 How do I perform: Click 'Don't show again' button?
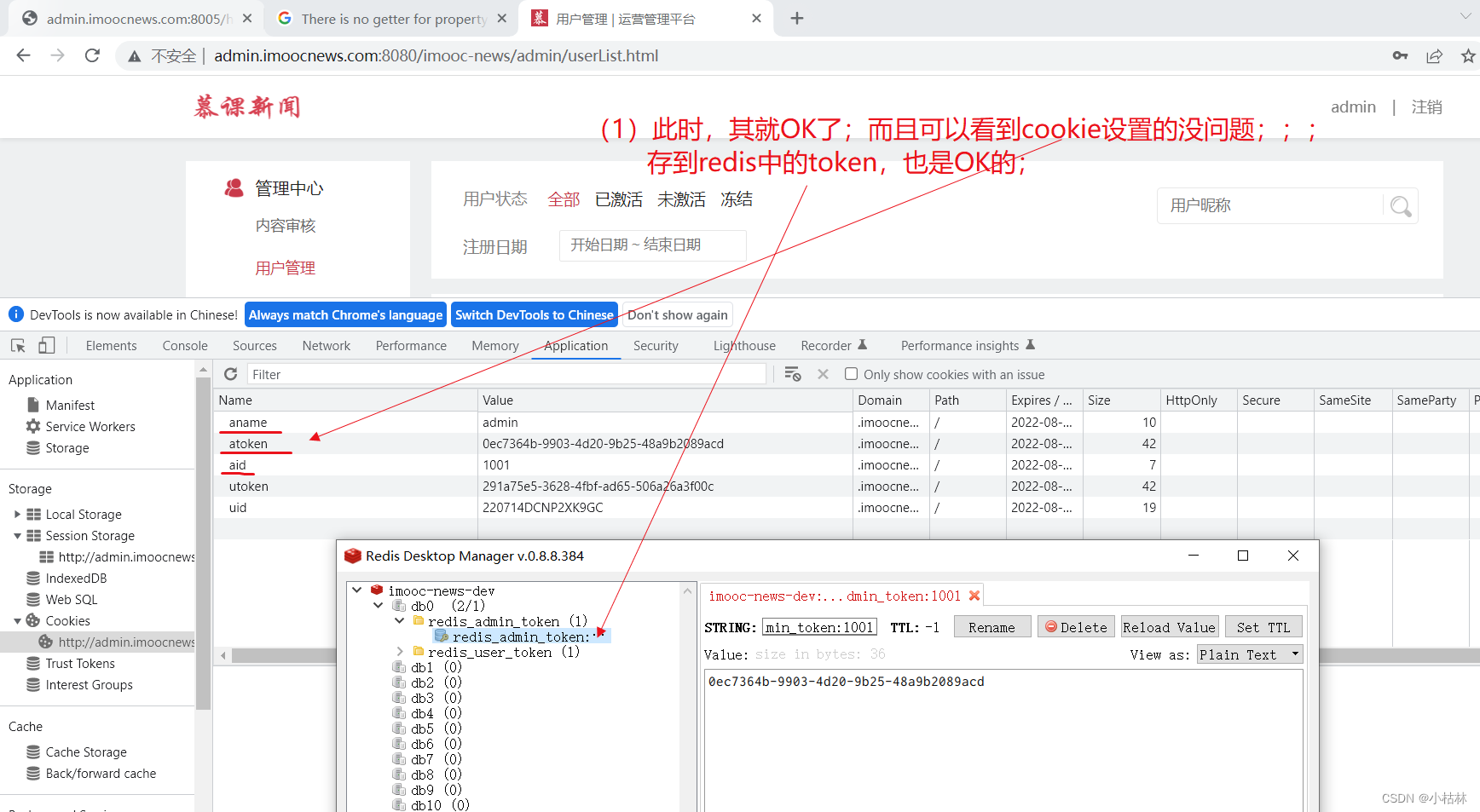point(678,315)
